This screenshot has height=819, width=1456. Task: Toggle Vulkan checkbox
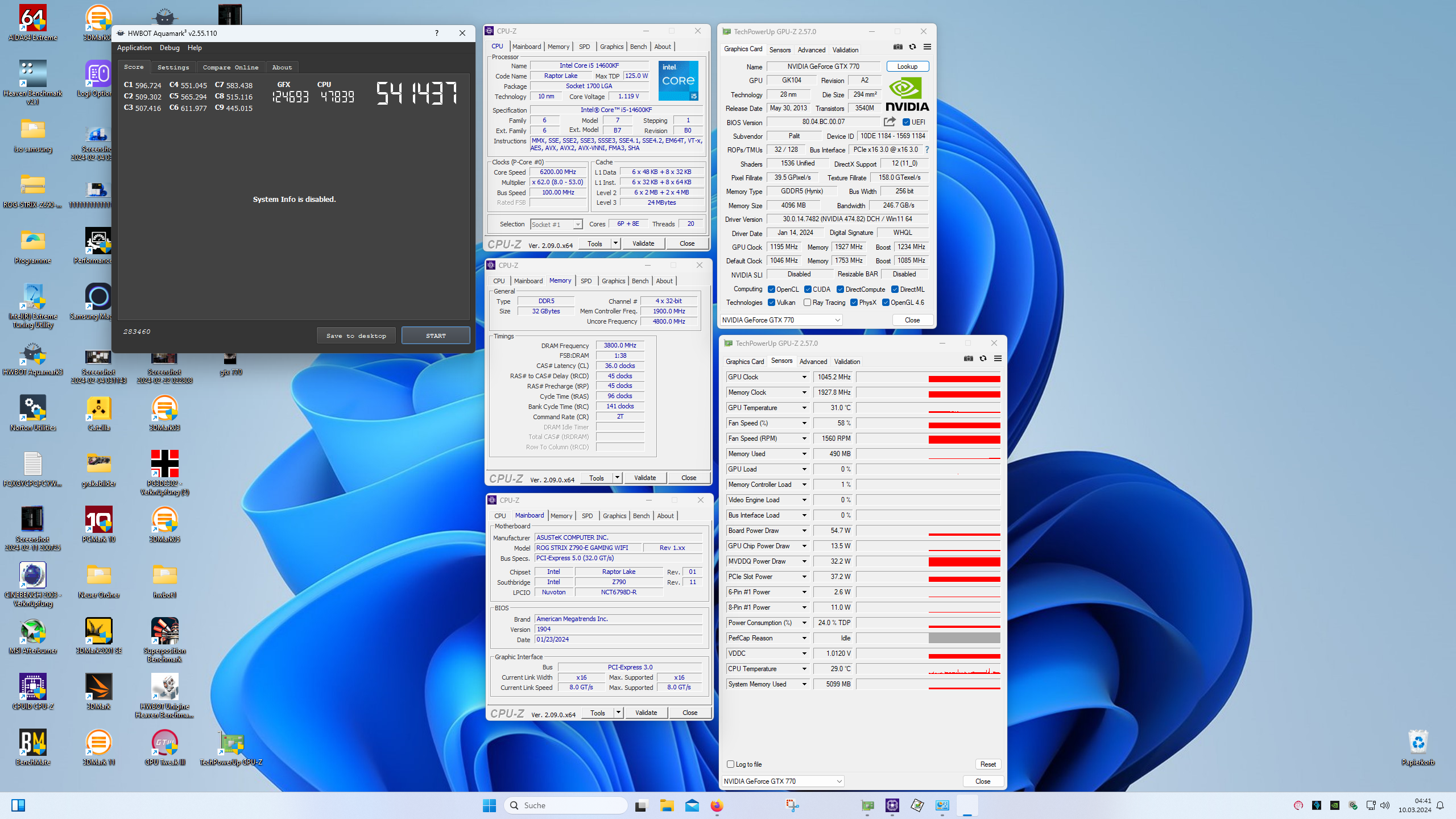pyautogui.click(x=771, y=303)
